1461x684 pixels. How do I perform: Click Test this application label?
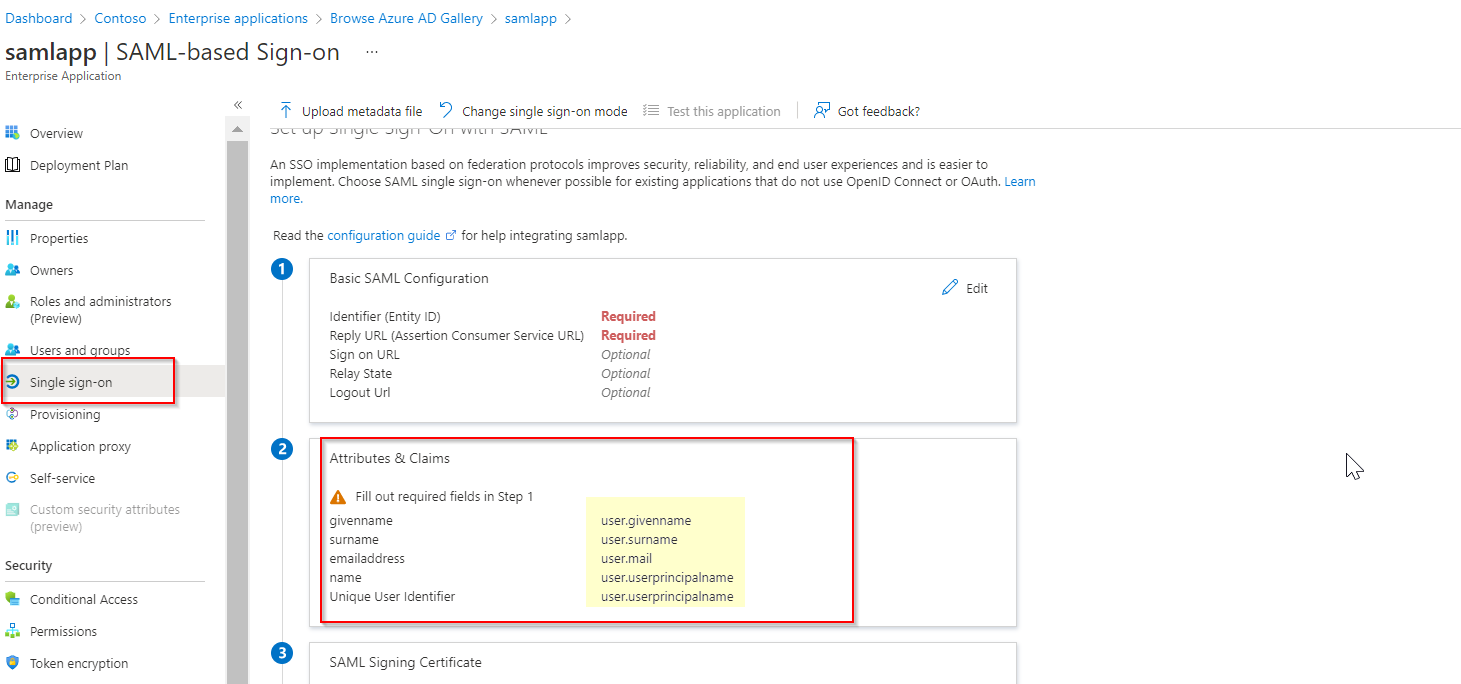point(724,111)
